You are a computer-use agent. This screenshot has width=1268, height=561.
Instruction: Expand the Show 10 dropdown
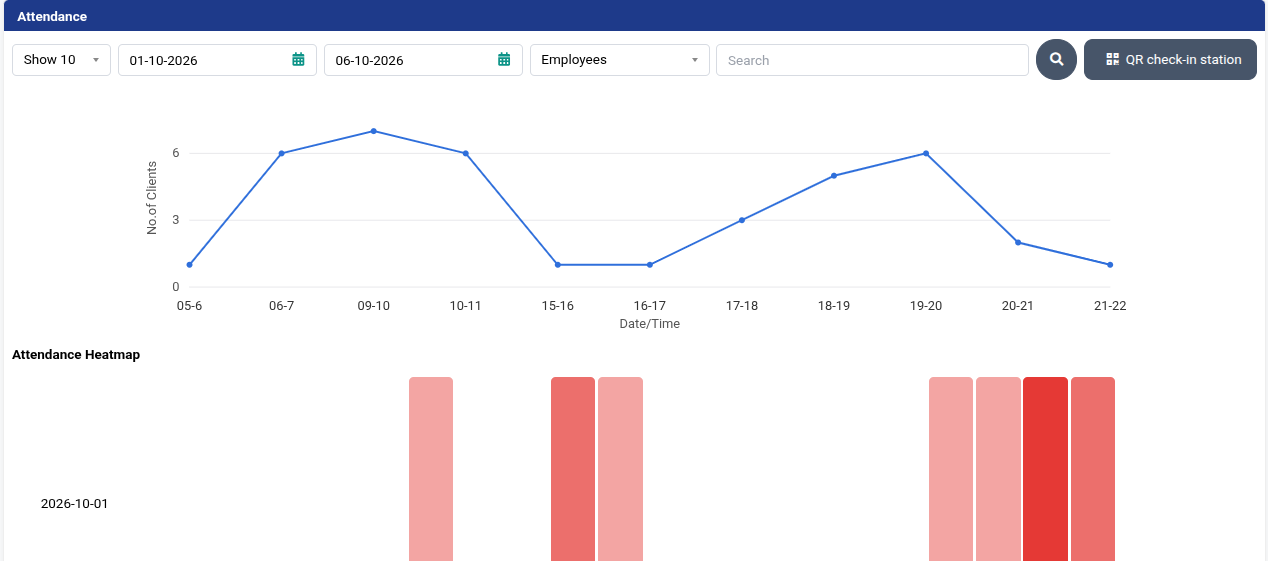coord(61,60)
